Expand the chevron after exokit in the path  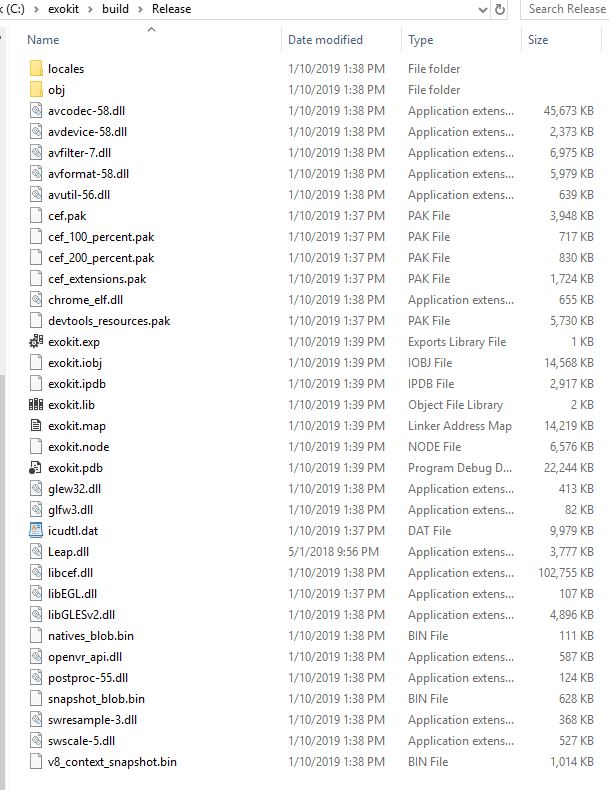90,9
